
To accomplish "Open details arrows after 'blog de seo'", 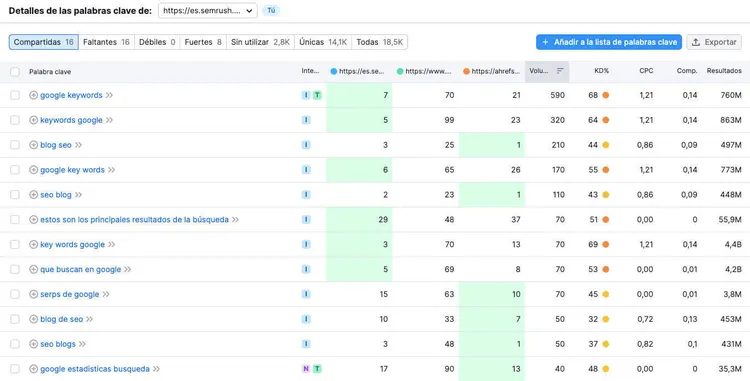I will [x=89, y=319].
